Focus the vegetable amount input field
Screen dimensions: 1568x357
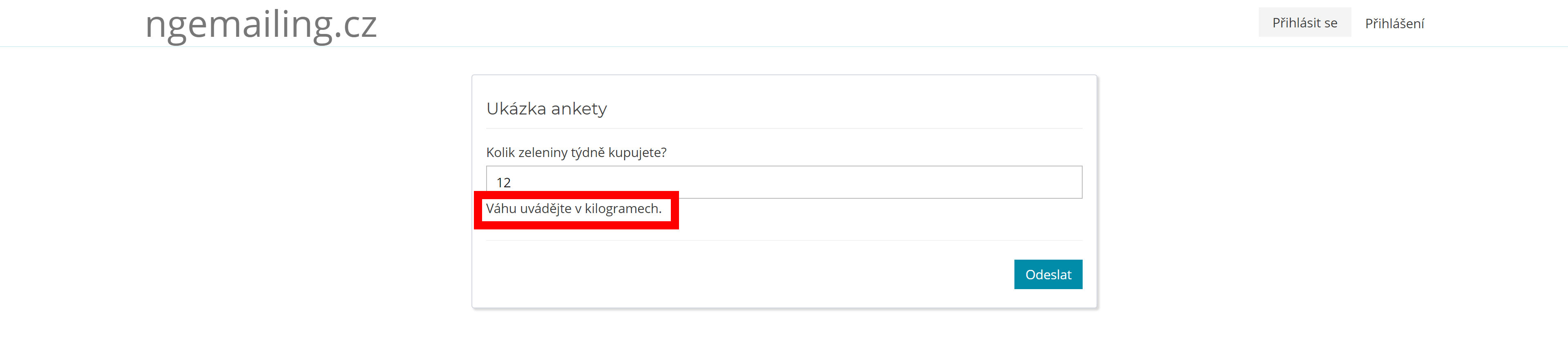point(784,182)
